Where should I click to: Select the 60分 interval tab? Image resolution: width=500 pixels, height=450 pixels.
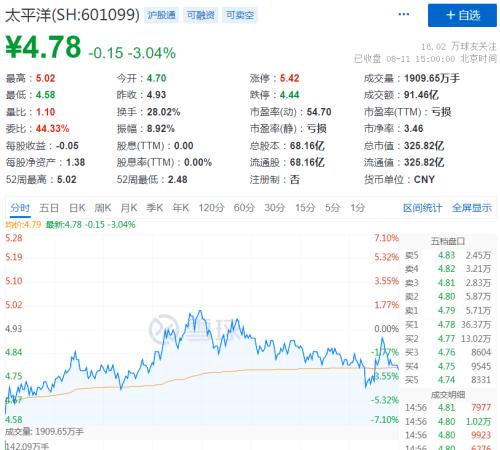click(244, 208)
